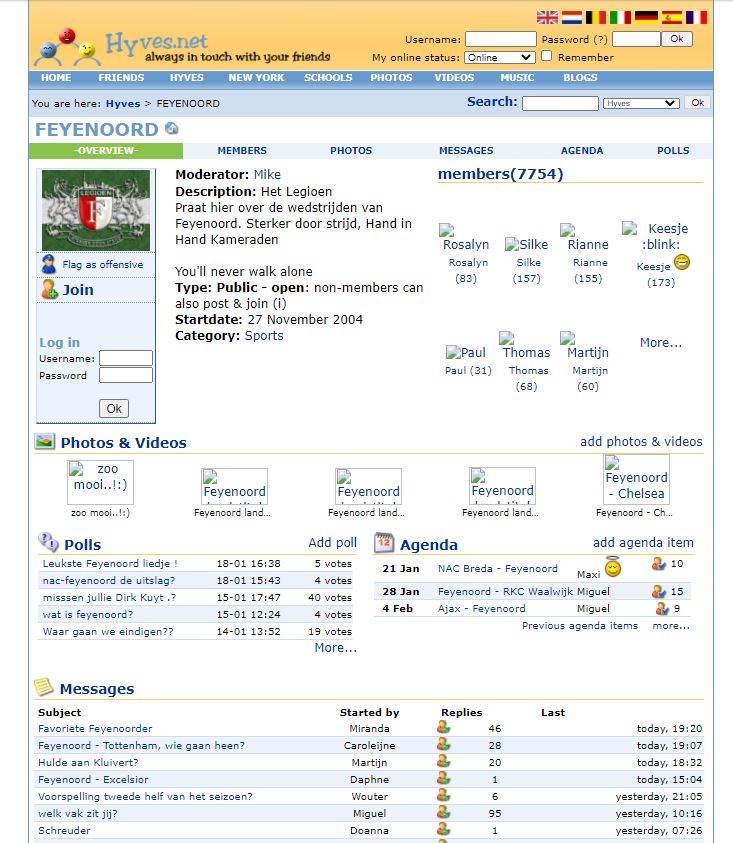
Task: Expand the Hyves search scope dropdown
Action: point(641,103)
